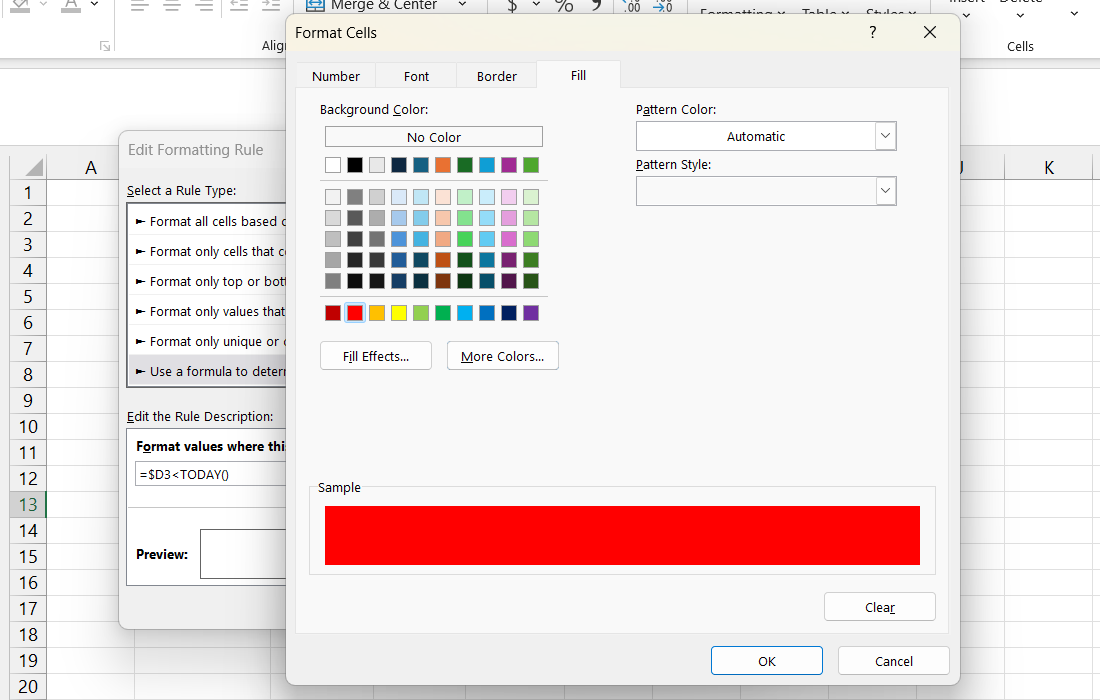
Task: Switch to the Number tab
Action: click(x=336, y=76)
